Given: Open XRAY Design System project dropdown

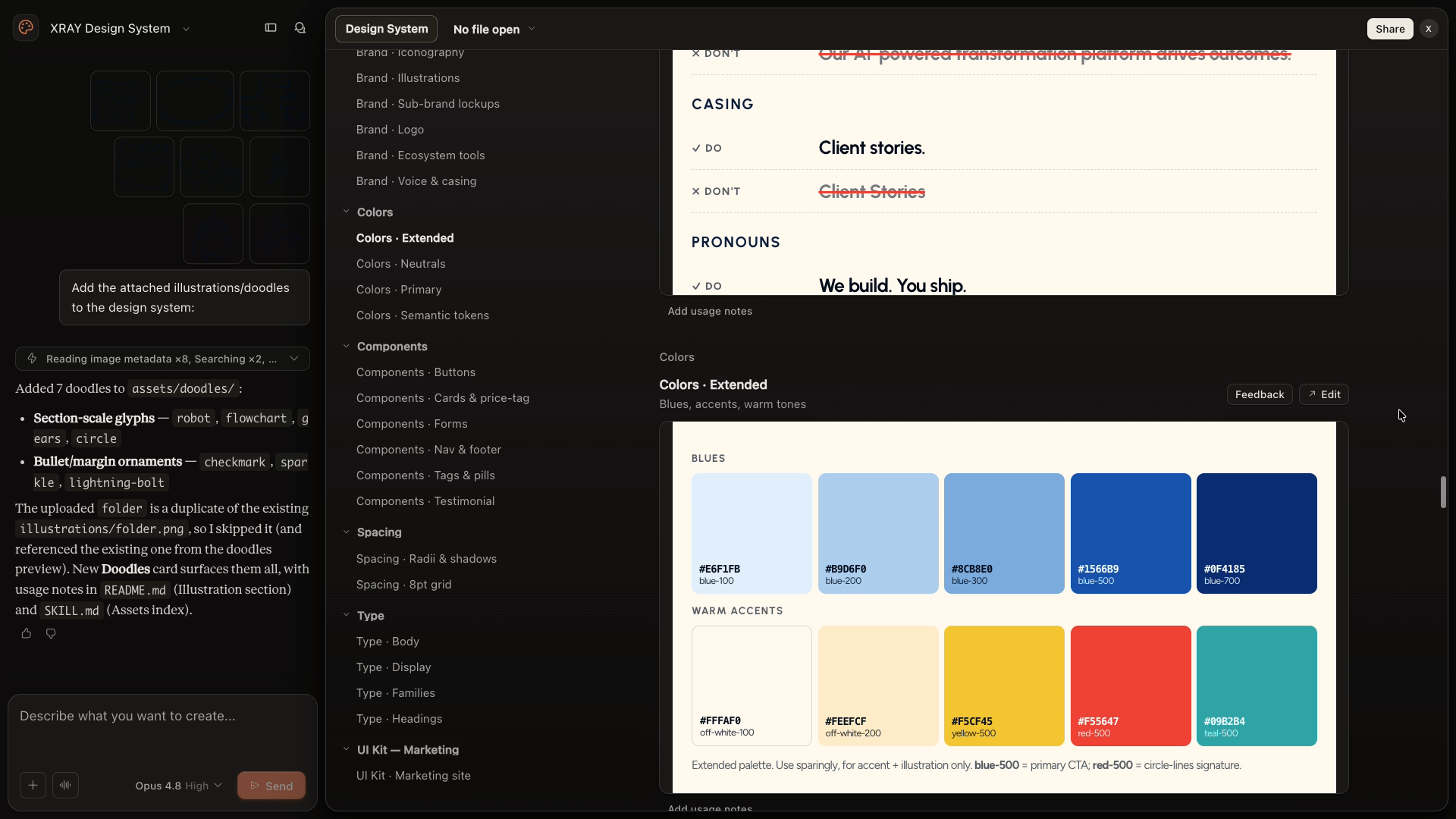Looking at the screenshot, I should (120, 28).
